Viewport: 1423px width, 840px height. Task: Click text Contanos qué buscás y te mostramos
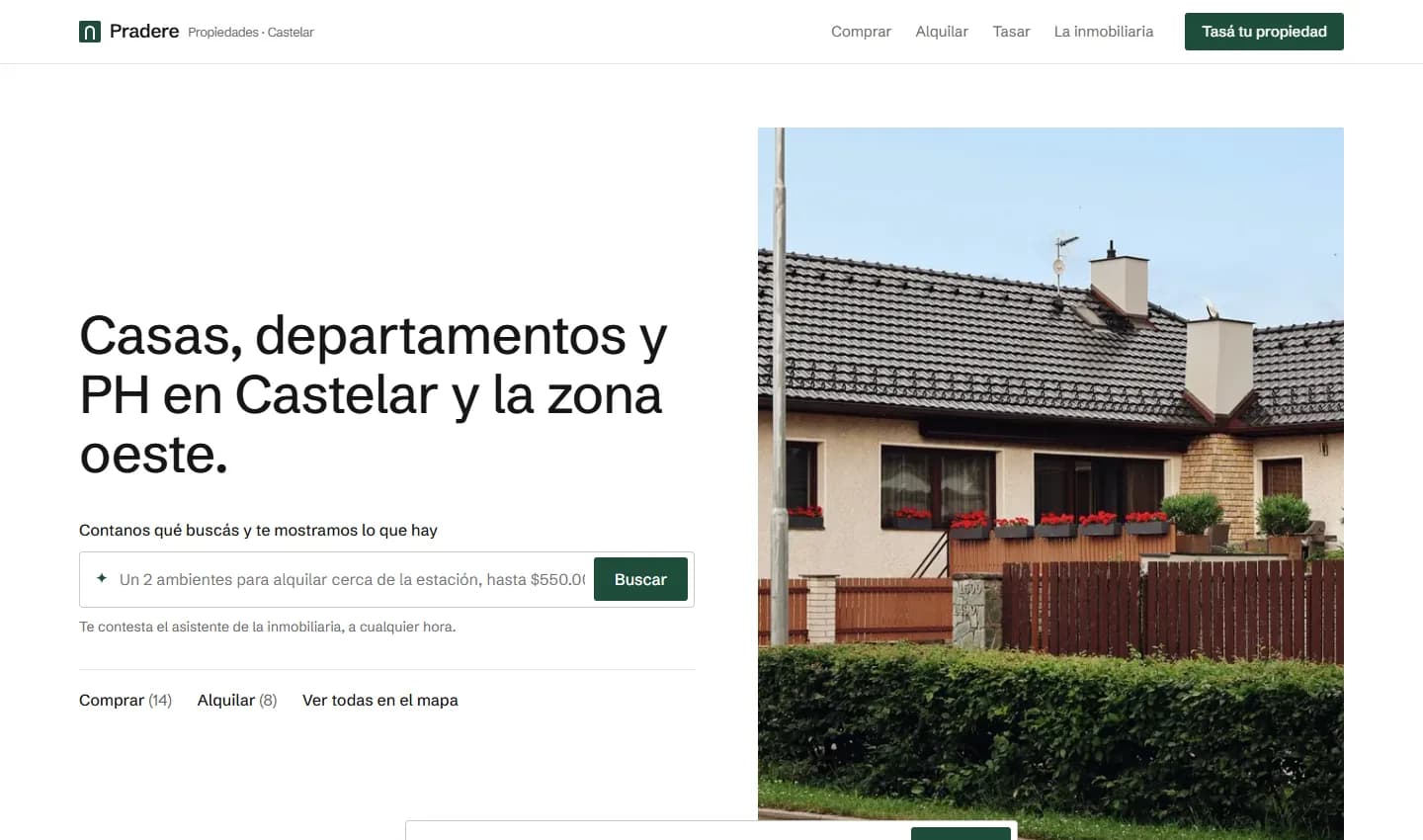click(x=258, y=530)
